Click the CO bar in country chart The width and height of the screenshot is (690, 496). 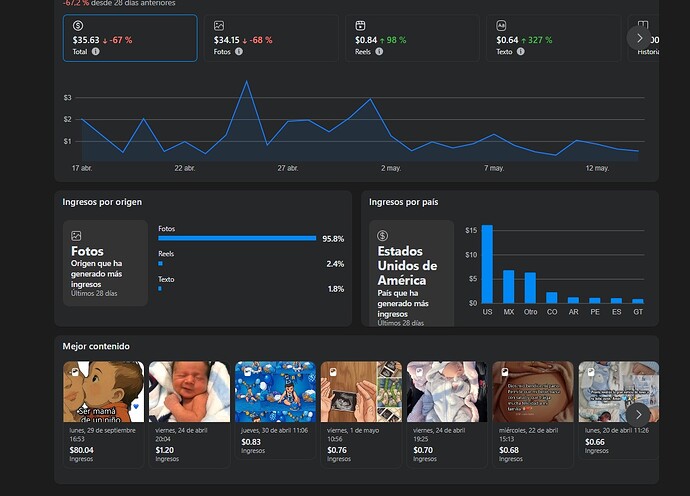pos(552,298)
